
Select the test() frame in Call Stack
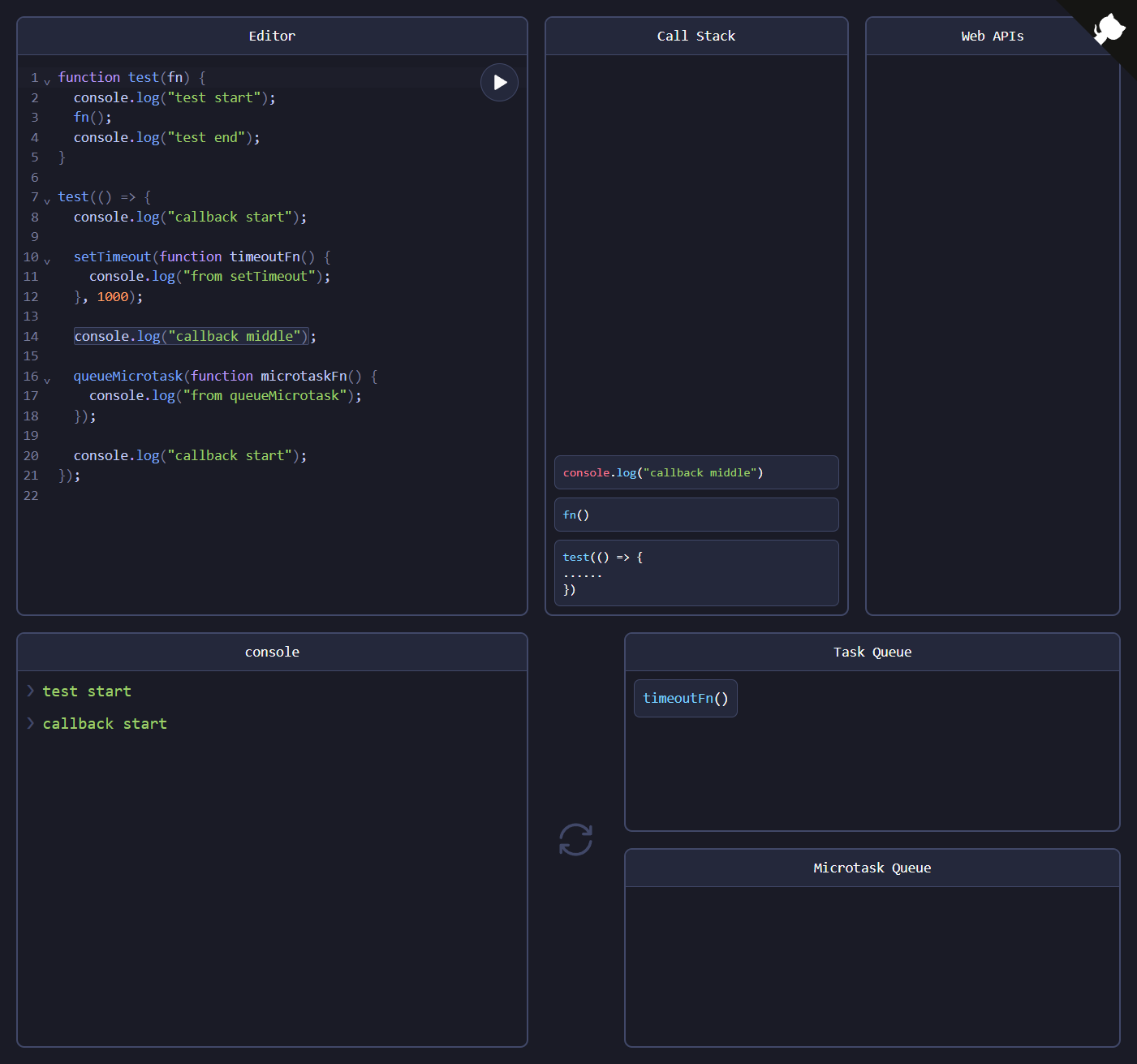point(696,573)
